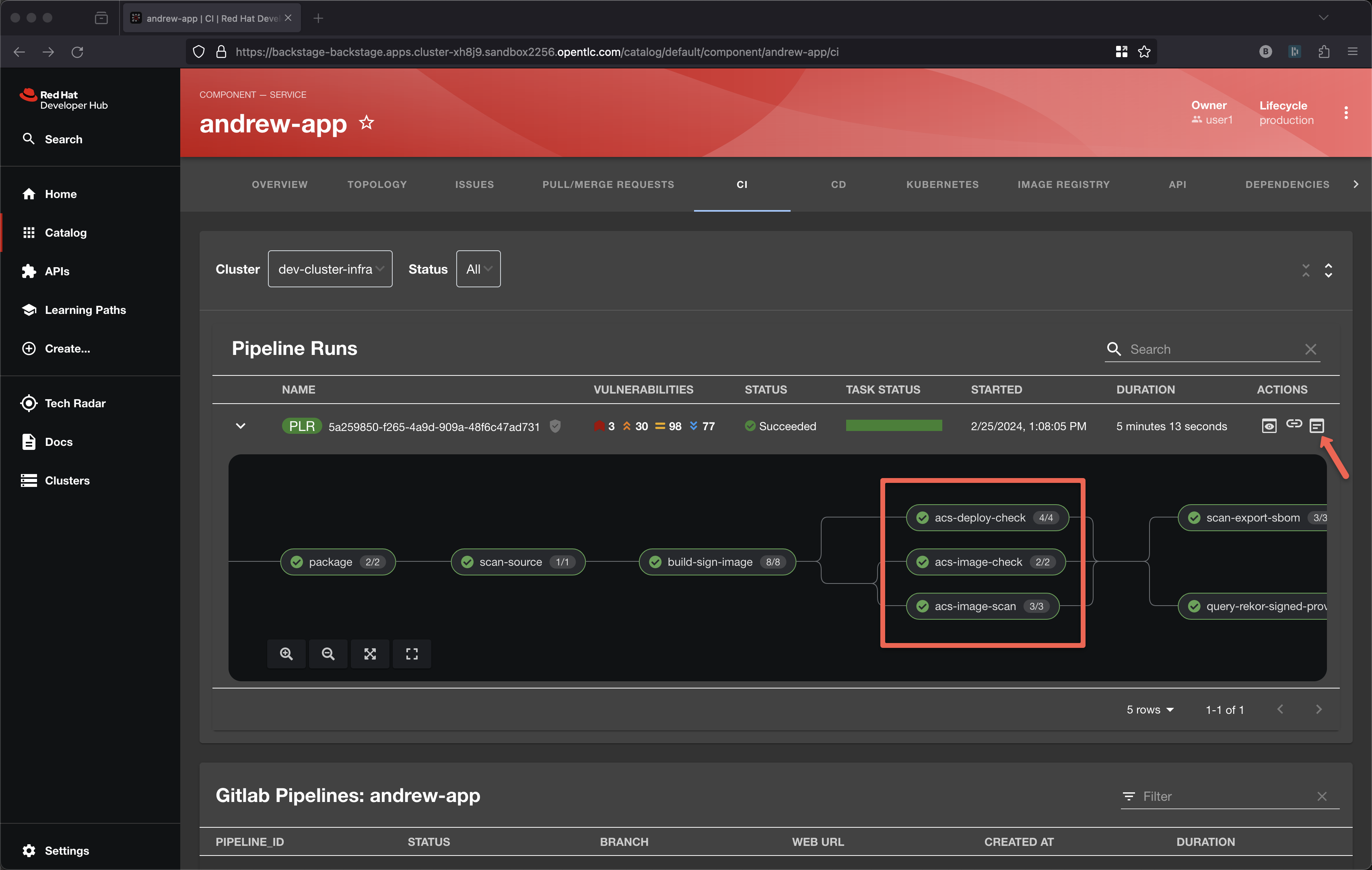1372x870 pixels.
Task: Fit pipeline graph to screen
Action: (370, 654)
